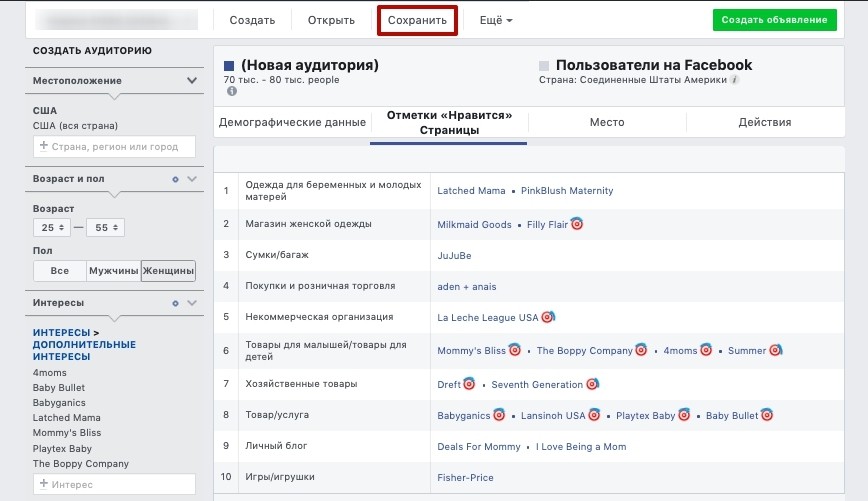Screen dimensions: 868x501
Task: Click the Сохранить button
Action: point(417,20)
